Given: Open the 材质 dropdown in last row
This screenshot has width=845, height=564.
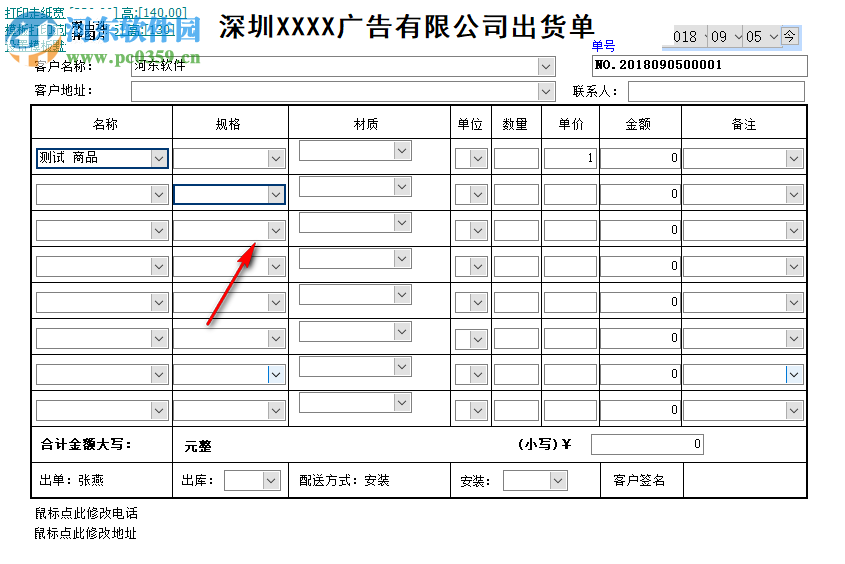Looking at the screenshot, I should tap(401, 403).
